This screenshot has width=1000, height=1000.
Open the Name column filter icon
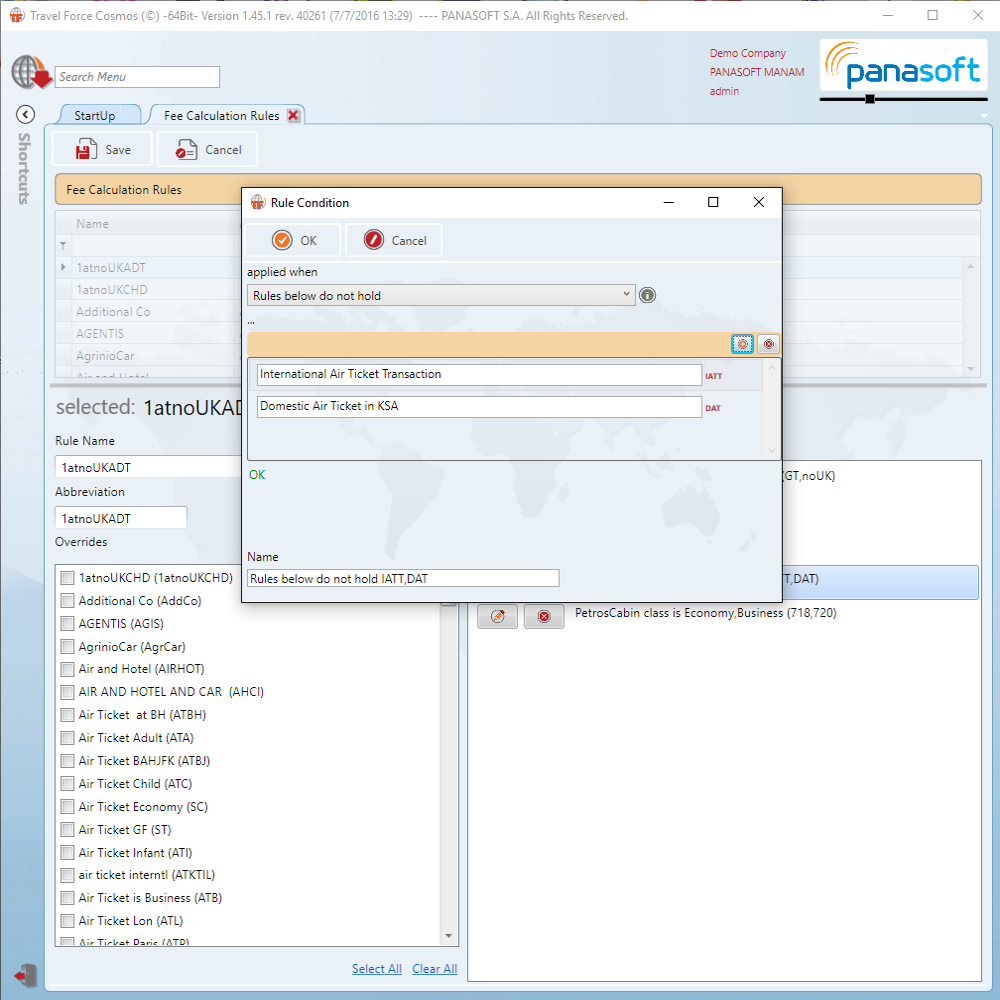pyautogui.click(x=64, y=246)
